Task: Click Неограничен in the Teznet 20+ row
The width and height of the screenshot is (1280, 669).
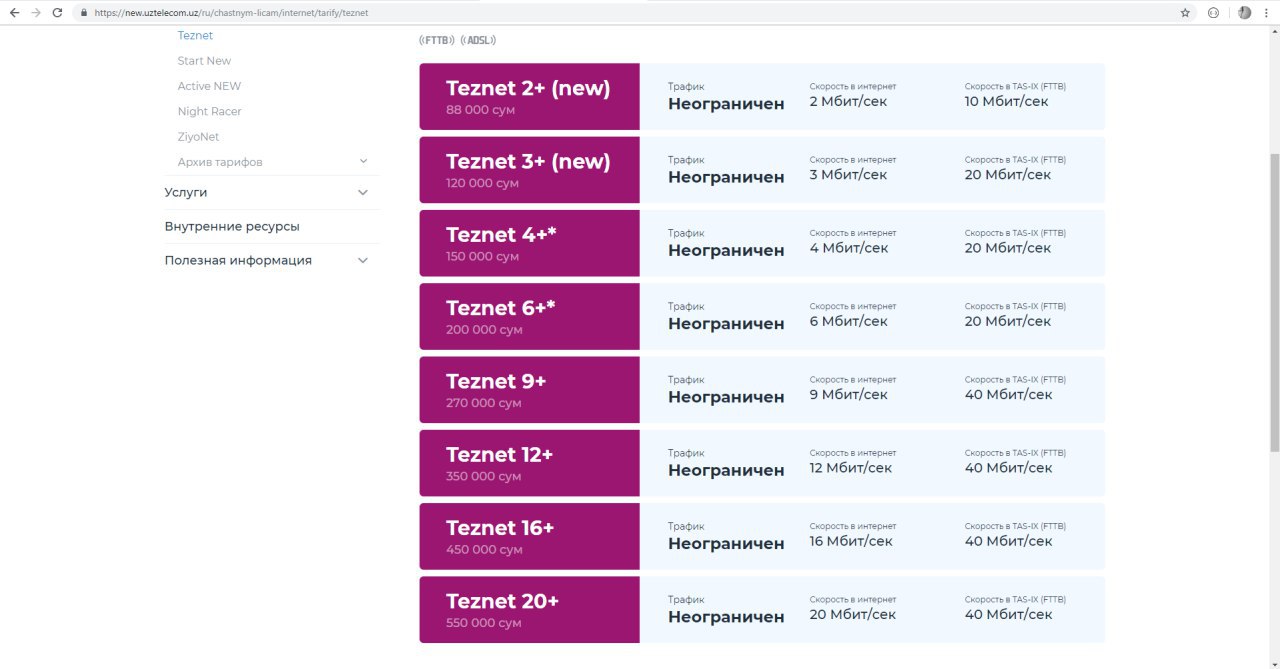Action: pyautogui.click(x=726, y=617)
